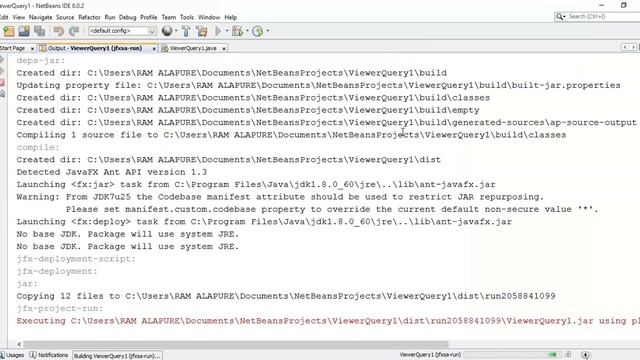The height and width of the screenshot is (360, 640).
Task: Click the 'Detected JavaFX Ant API version 1.3' line
Action: 111,172
